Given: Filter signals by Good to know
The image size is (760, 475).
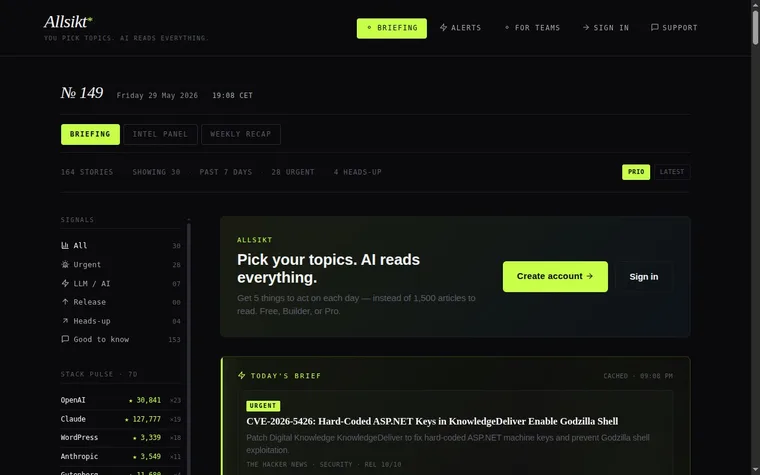Looking at the screenshot, I should (121, 339).
